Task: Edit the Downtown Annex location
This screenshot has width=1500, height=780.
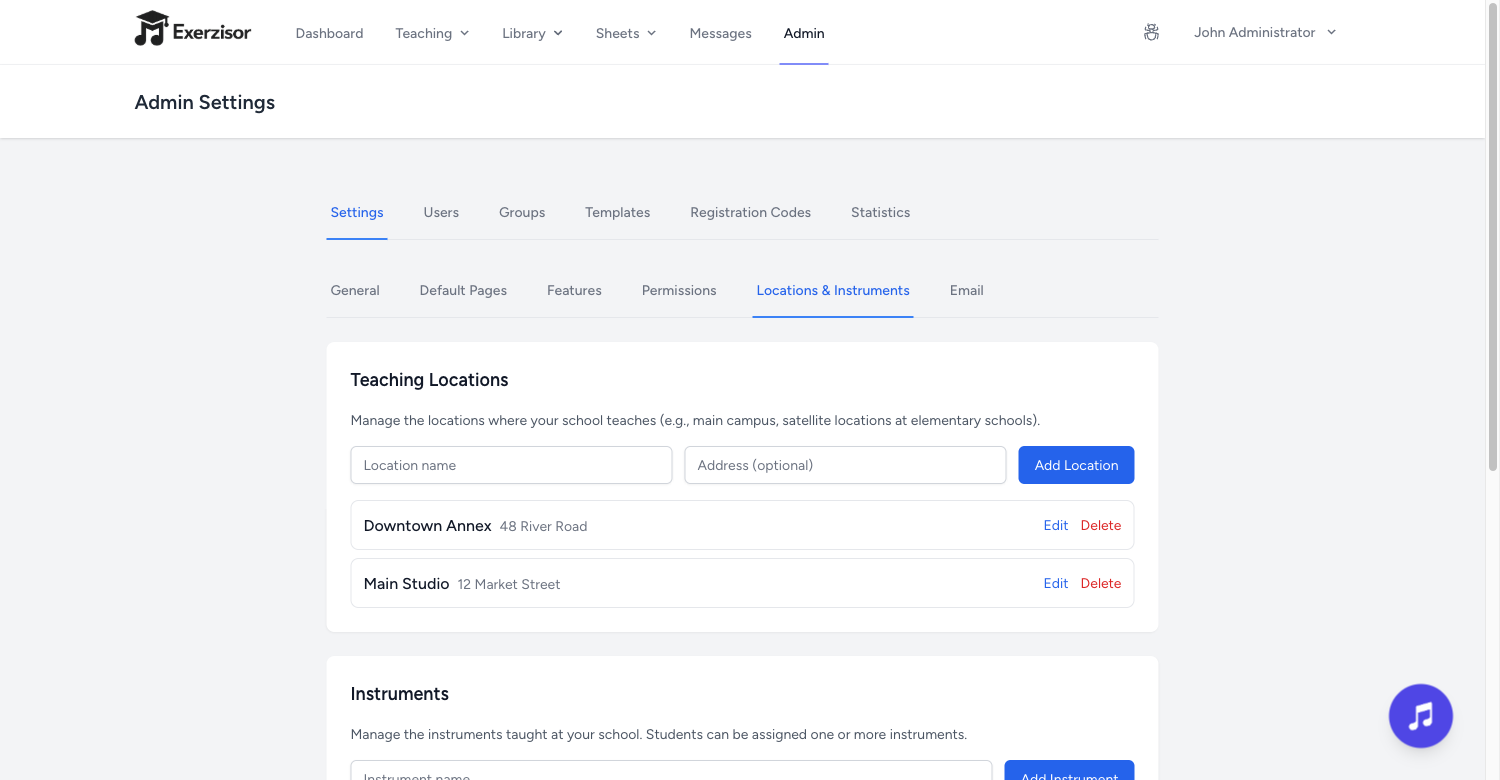Action: (1055, 525)
